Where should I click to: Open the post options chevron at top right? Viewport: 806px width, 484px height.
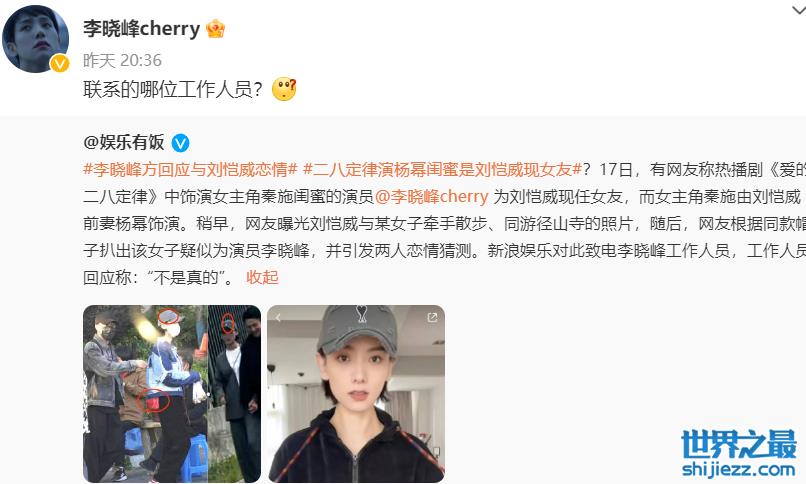[798, 10]
